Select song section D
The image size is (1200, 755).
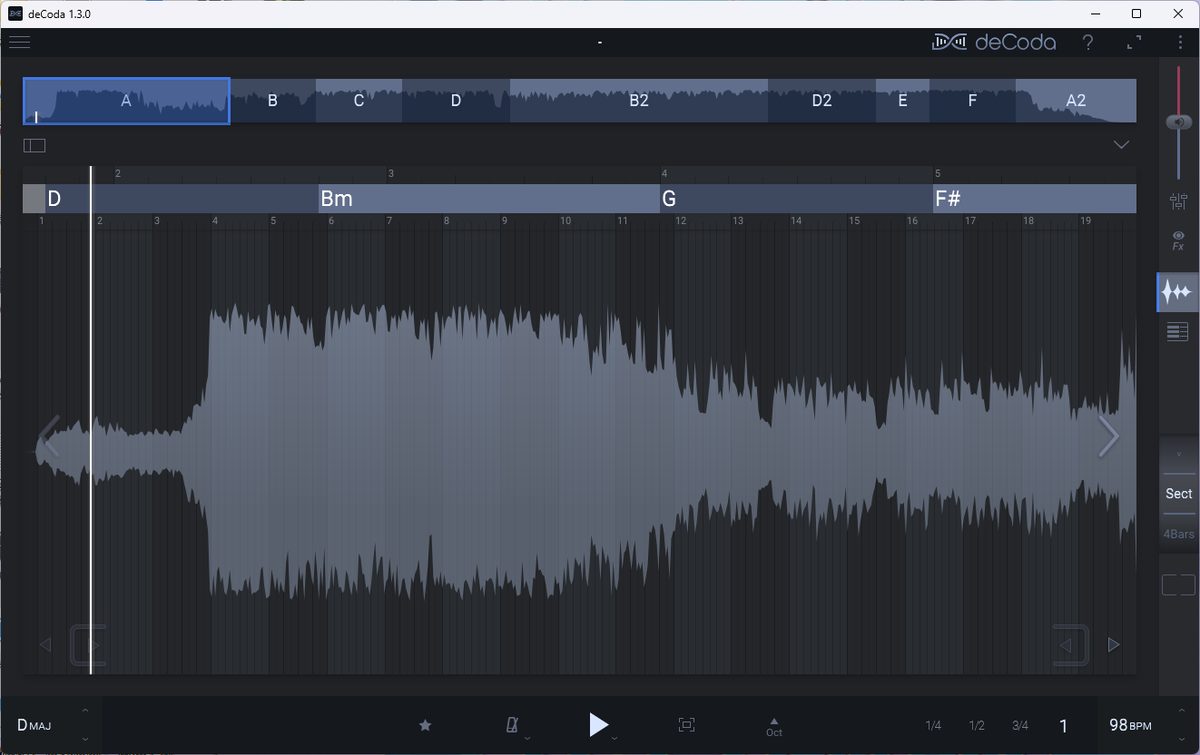click(x=456, y=101)
